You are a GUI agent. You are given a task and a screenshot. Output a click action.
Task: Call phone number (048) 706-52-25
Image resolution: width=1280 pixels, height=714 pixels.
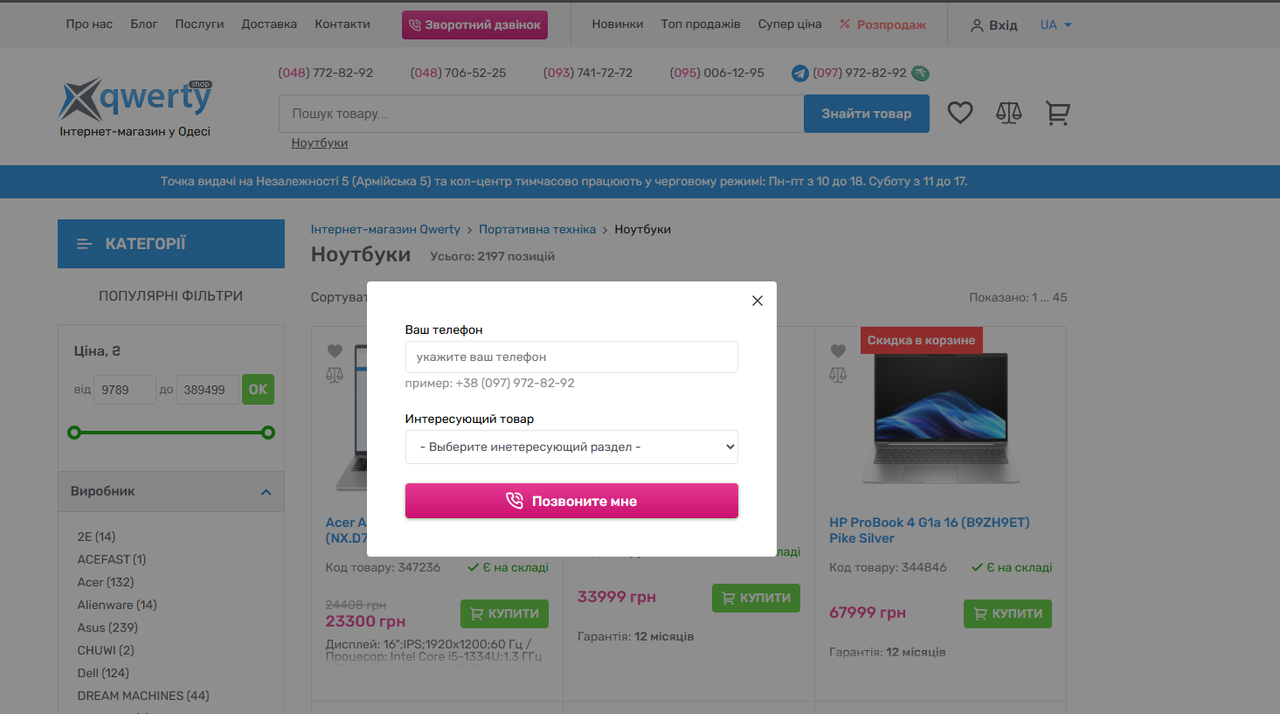458,73
